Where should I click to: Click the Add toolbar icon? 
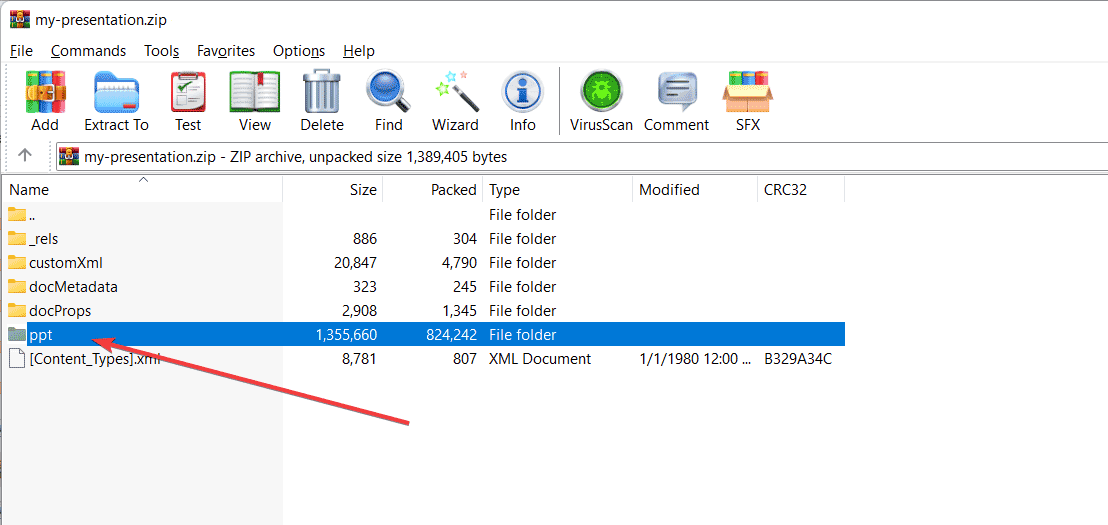(45, 93)
